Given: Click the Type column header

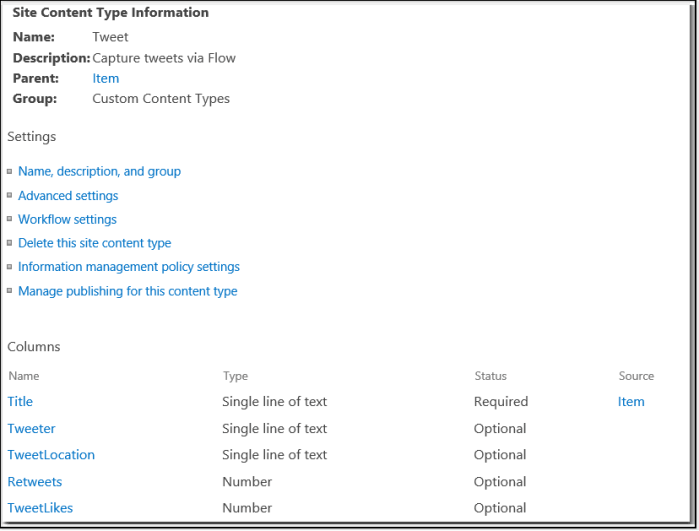Looking at the screenshot, I should [x=235, y=376].
